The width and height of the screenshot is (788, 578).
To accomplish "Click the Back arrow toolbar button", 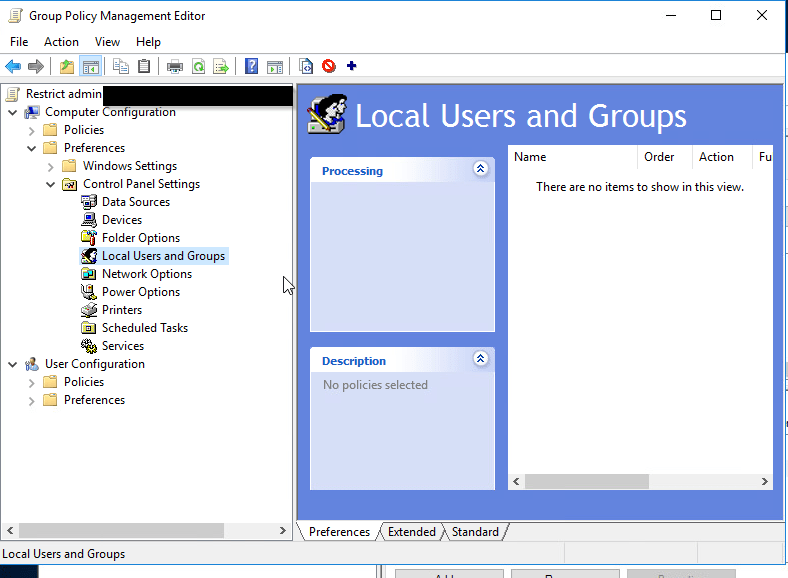I will tap(13, 66).
